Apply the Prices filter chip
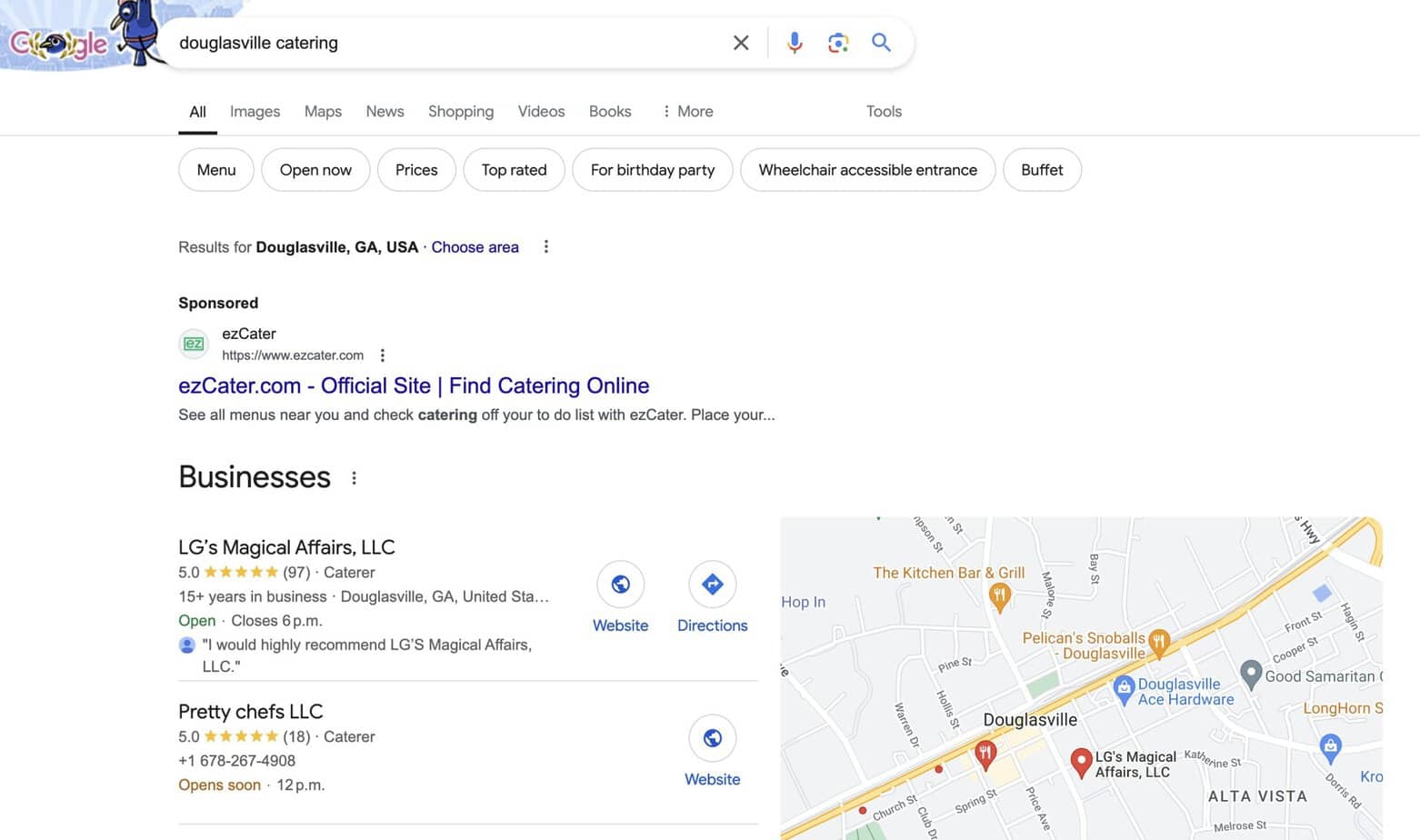Screen dimensions: 1420x840 (x=416, y=170)
